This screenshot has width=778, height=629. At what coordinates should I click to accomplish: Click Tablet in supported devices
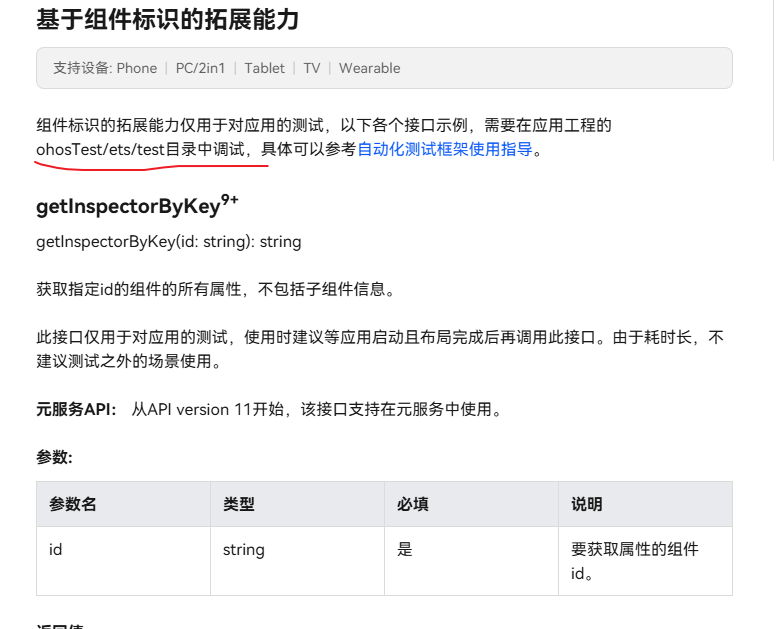tap(265, 68)
